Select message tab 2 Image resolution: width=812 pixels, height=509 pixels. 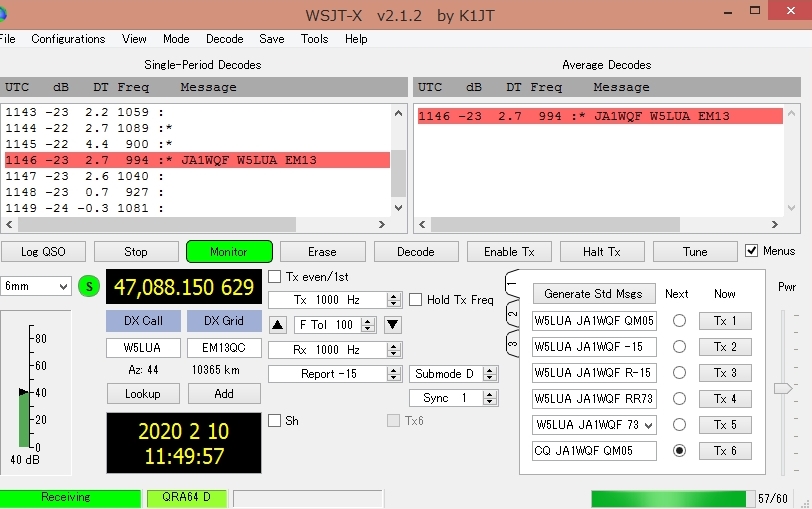tap(512, 313)
